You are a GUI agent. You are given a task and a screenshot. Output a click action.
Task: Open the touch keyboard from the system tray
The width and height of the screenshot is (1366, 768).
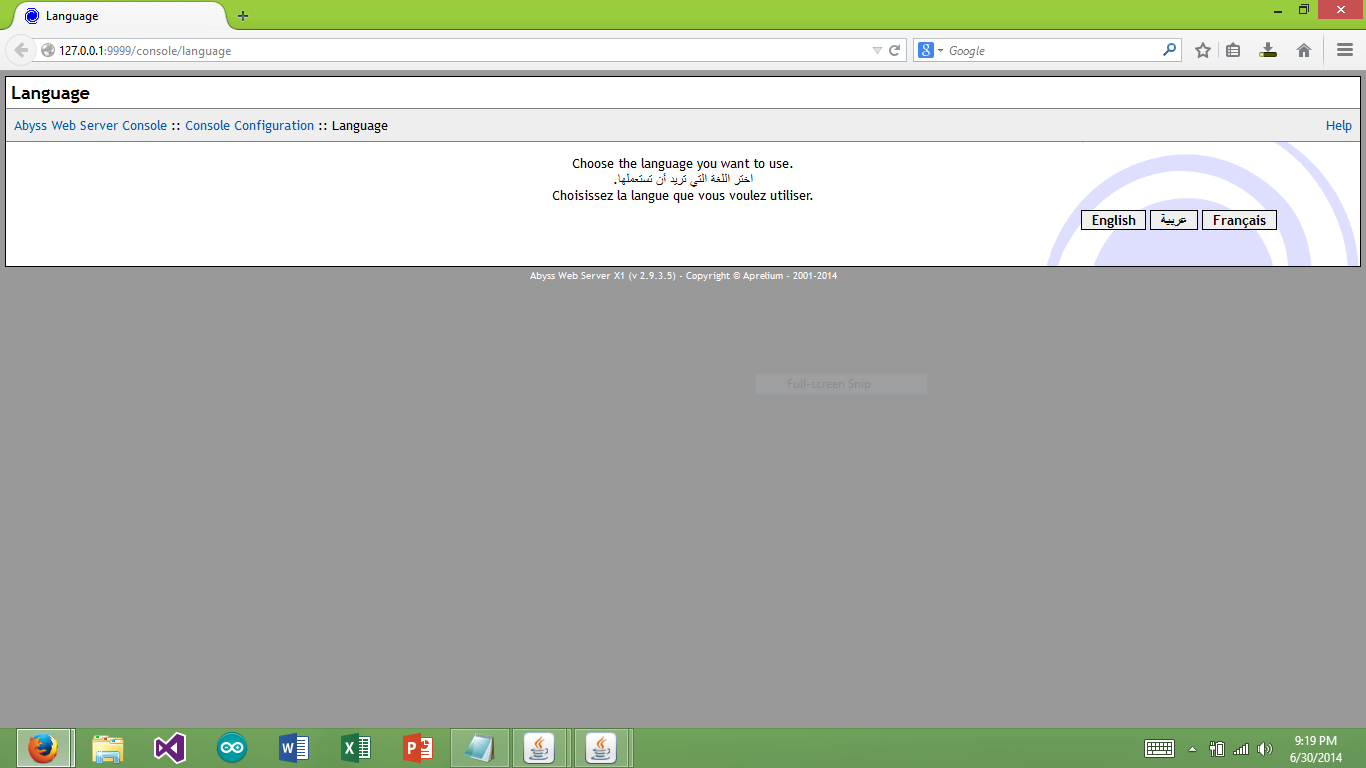tap(1159, 747)
